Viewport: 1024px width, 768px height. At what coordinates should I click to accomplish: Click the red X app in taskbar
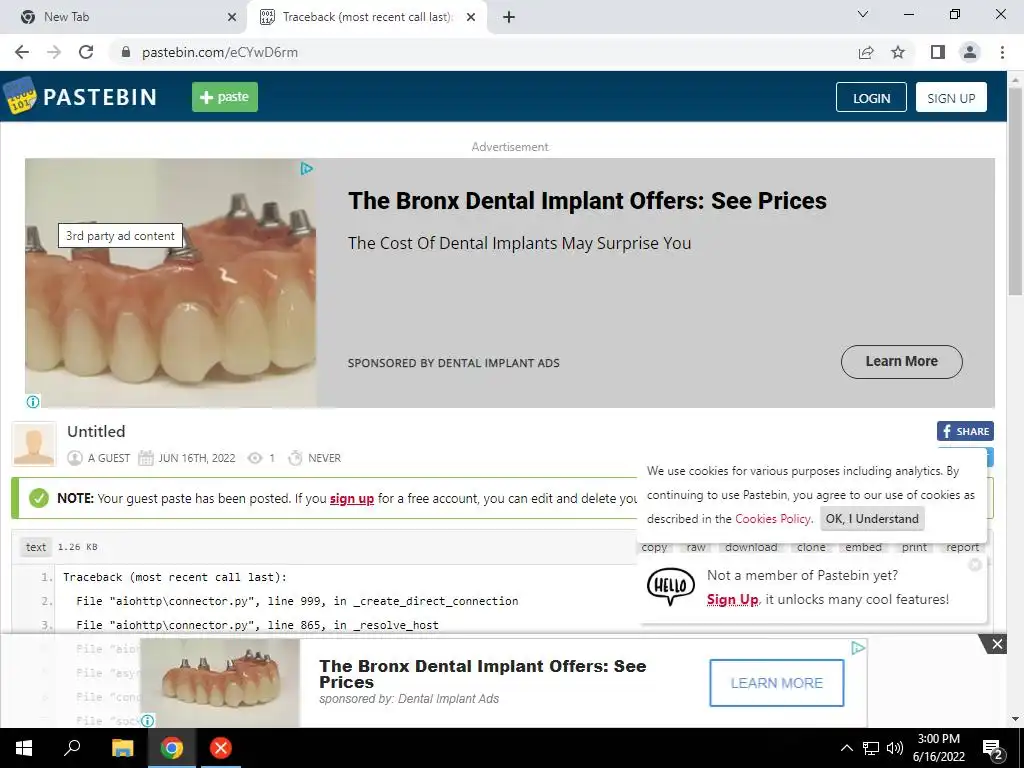pos(221,748)
